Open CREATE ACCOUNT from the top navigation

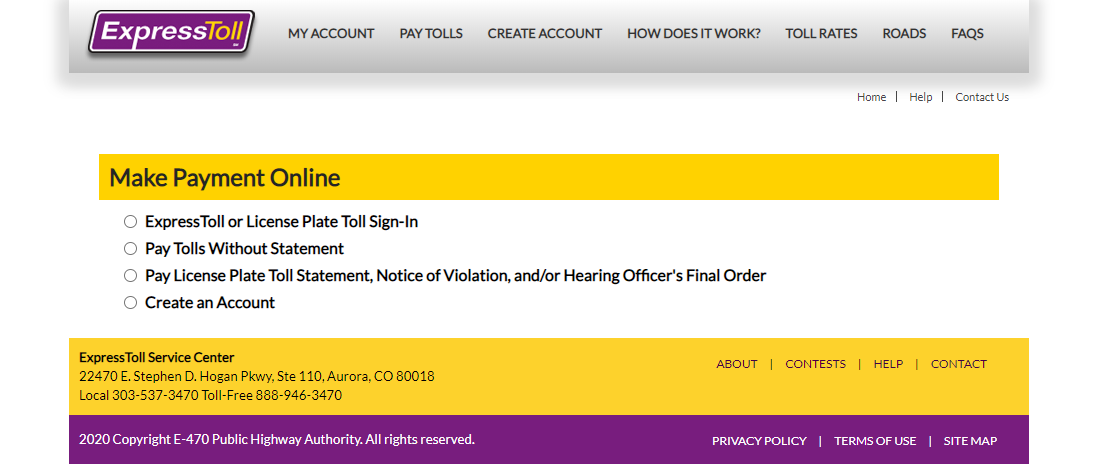point(545,34)
